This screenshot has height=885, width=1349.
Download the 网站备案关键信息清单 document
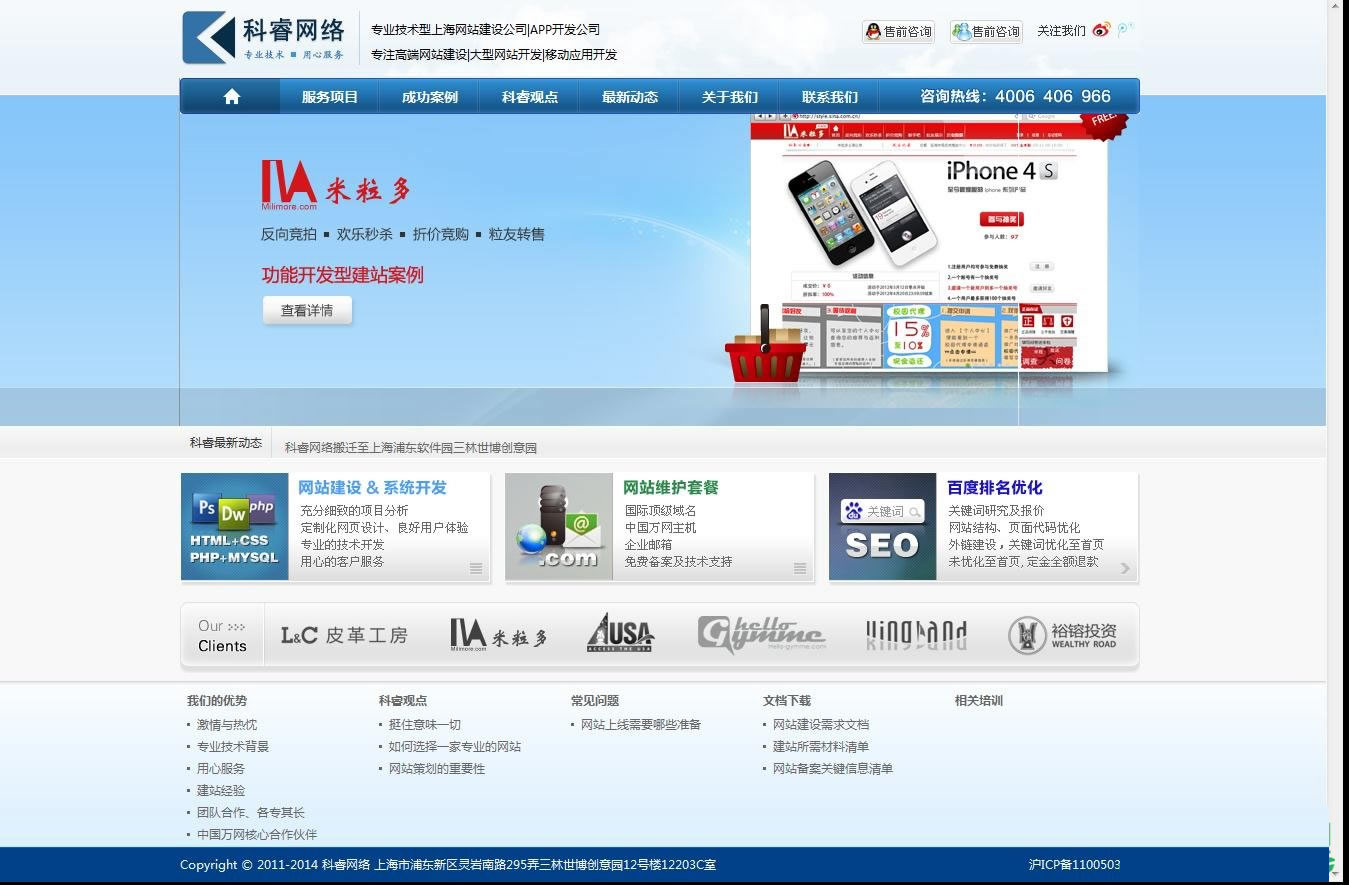point(833,768)
